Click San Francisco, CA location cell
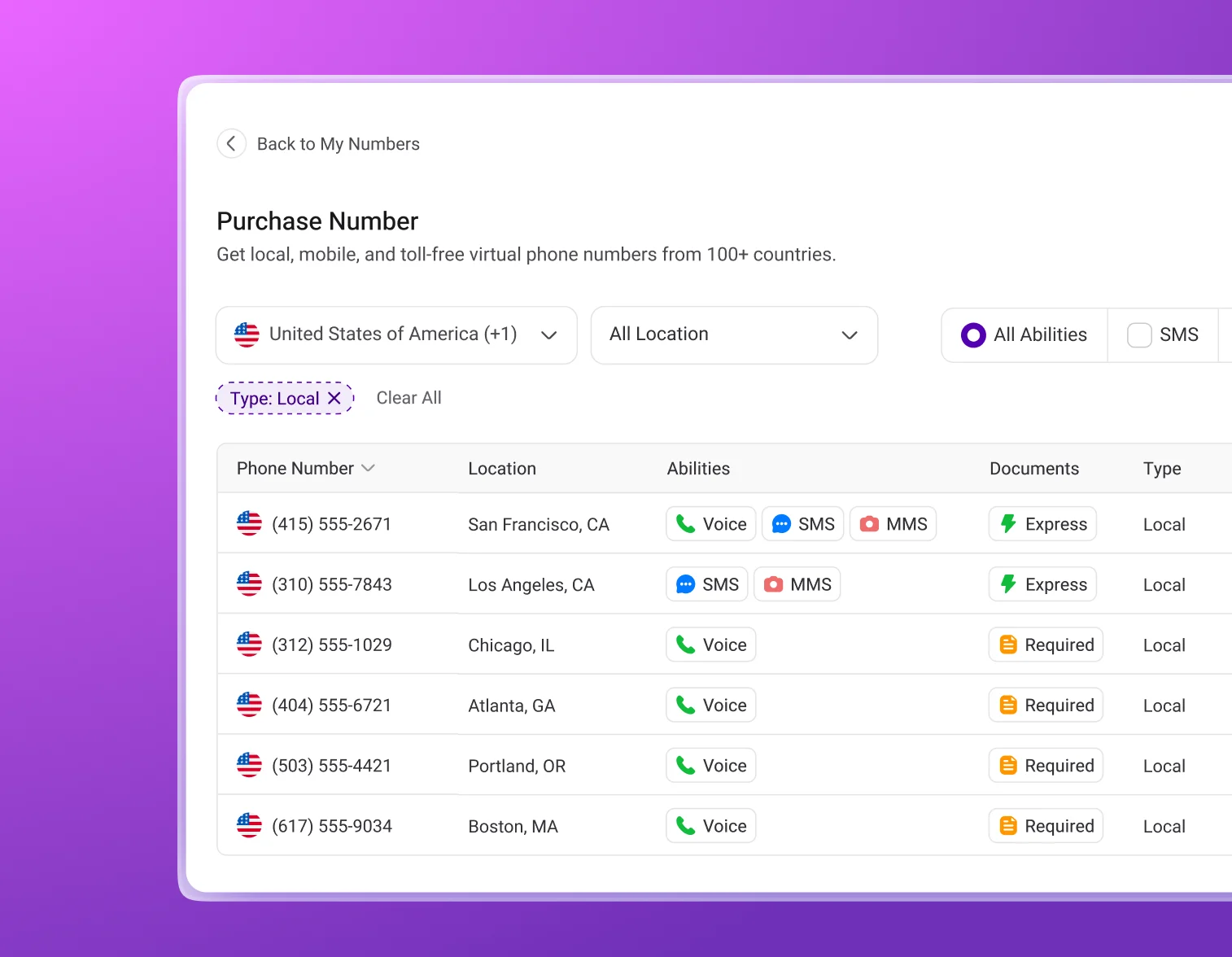The width and height of the screenshot is (1232, 957). (539, 525)
